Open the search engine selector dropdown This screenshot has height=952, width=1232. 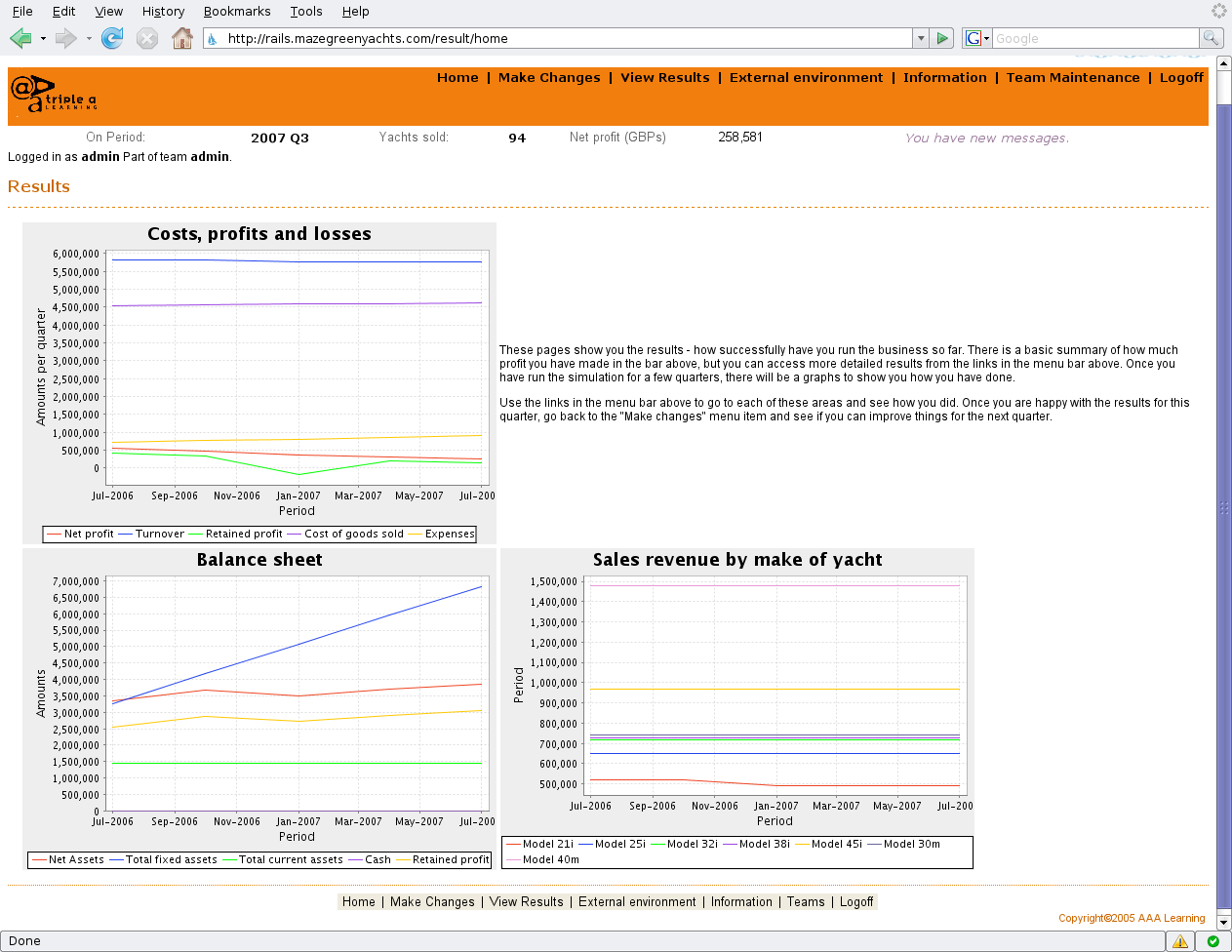(977, 38)
